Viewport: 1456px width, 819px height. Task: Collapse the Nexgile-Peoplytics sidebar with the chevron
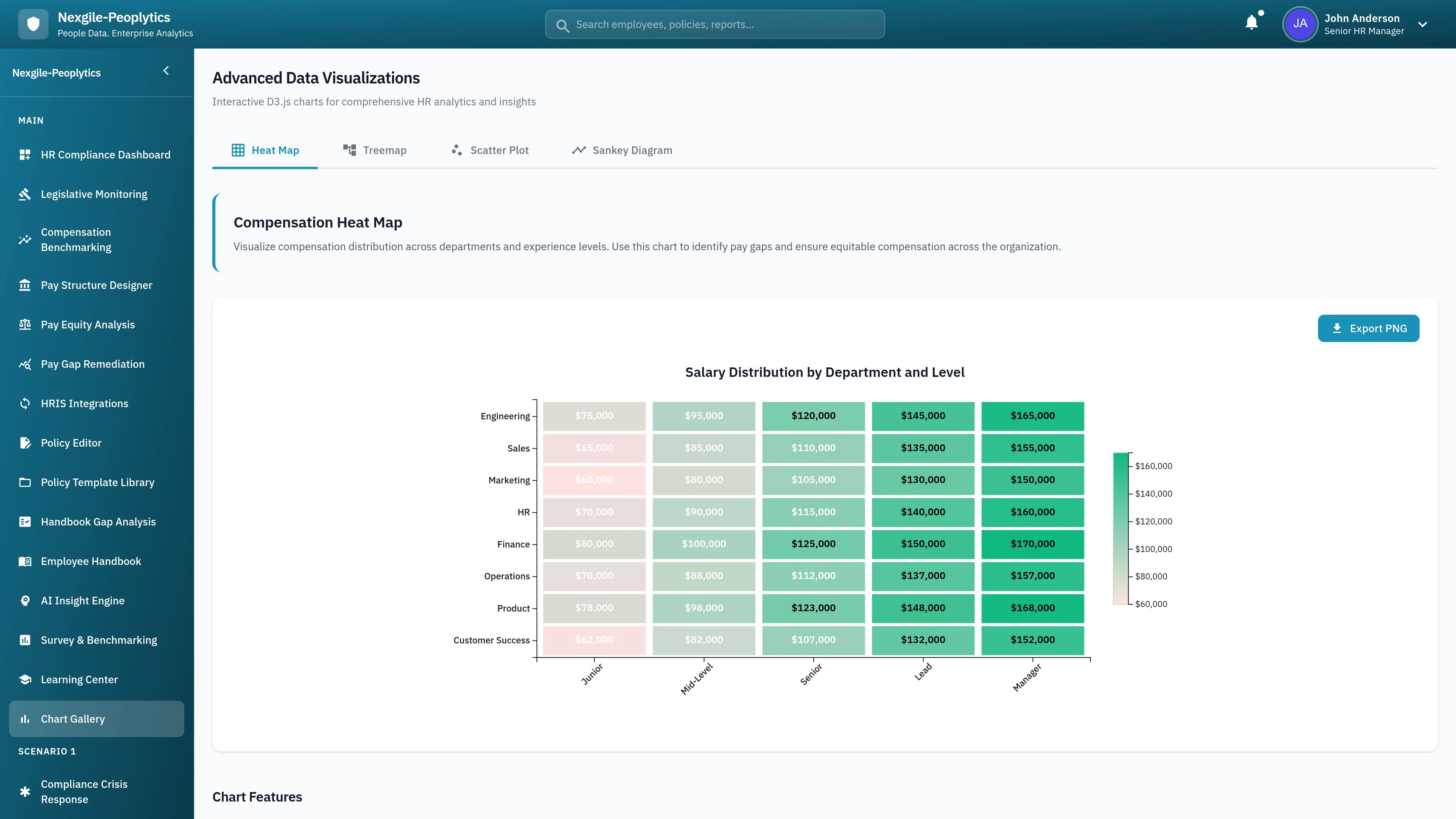[x=166, y=71]
